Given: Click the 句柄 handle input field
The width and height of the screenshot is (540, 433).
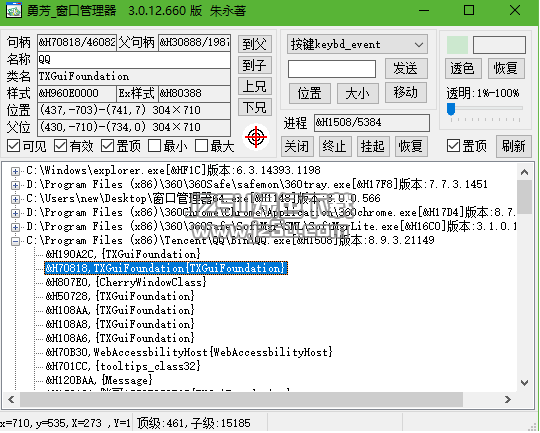Looking at the screenshot, I should click(77, 42).
